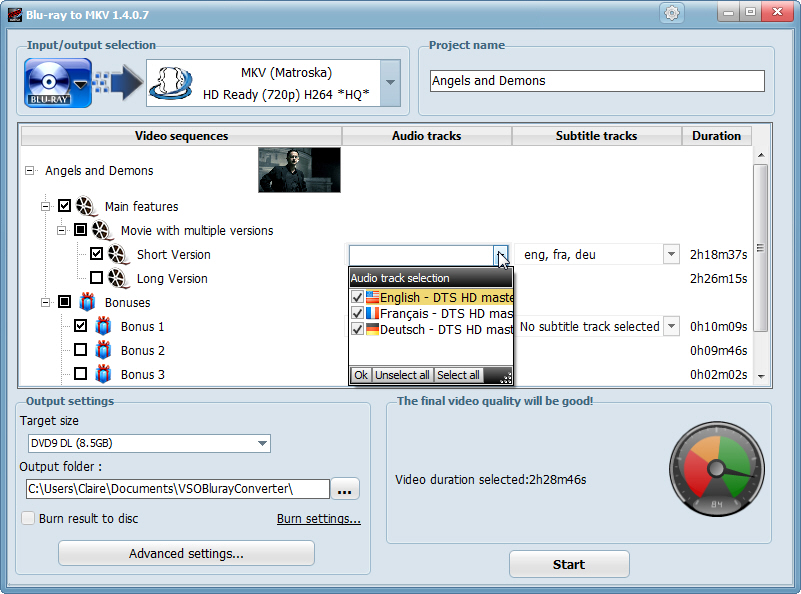
Task: Collapse the Main features tree node
Action: 45,206
